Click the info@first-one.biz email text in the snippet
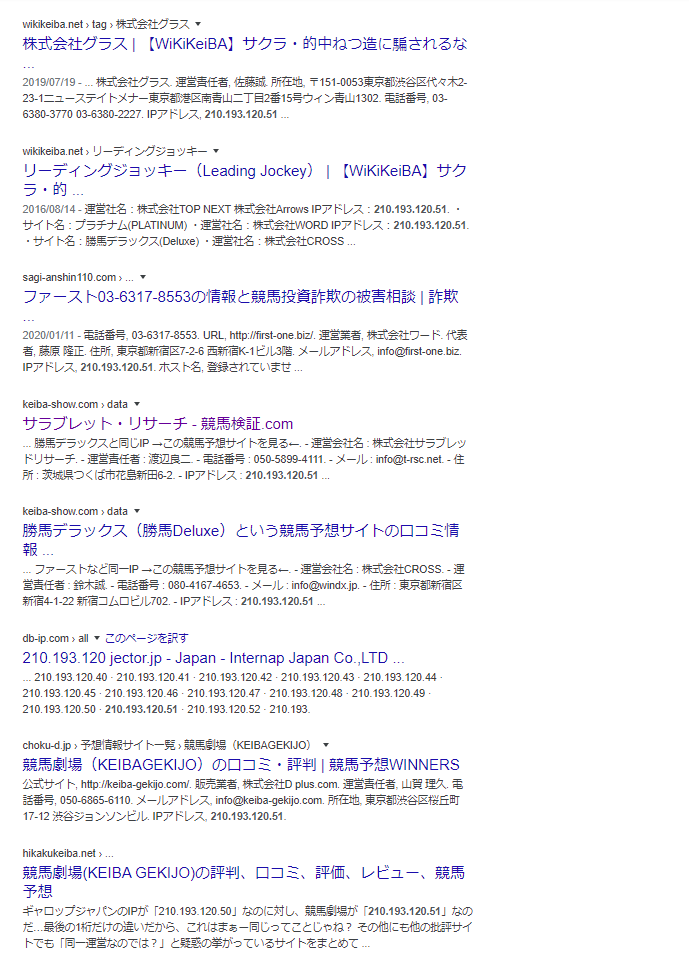The image size is (689, 964). point(419,352)
